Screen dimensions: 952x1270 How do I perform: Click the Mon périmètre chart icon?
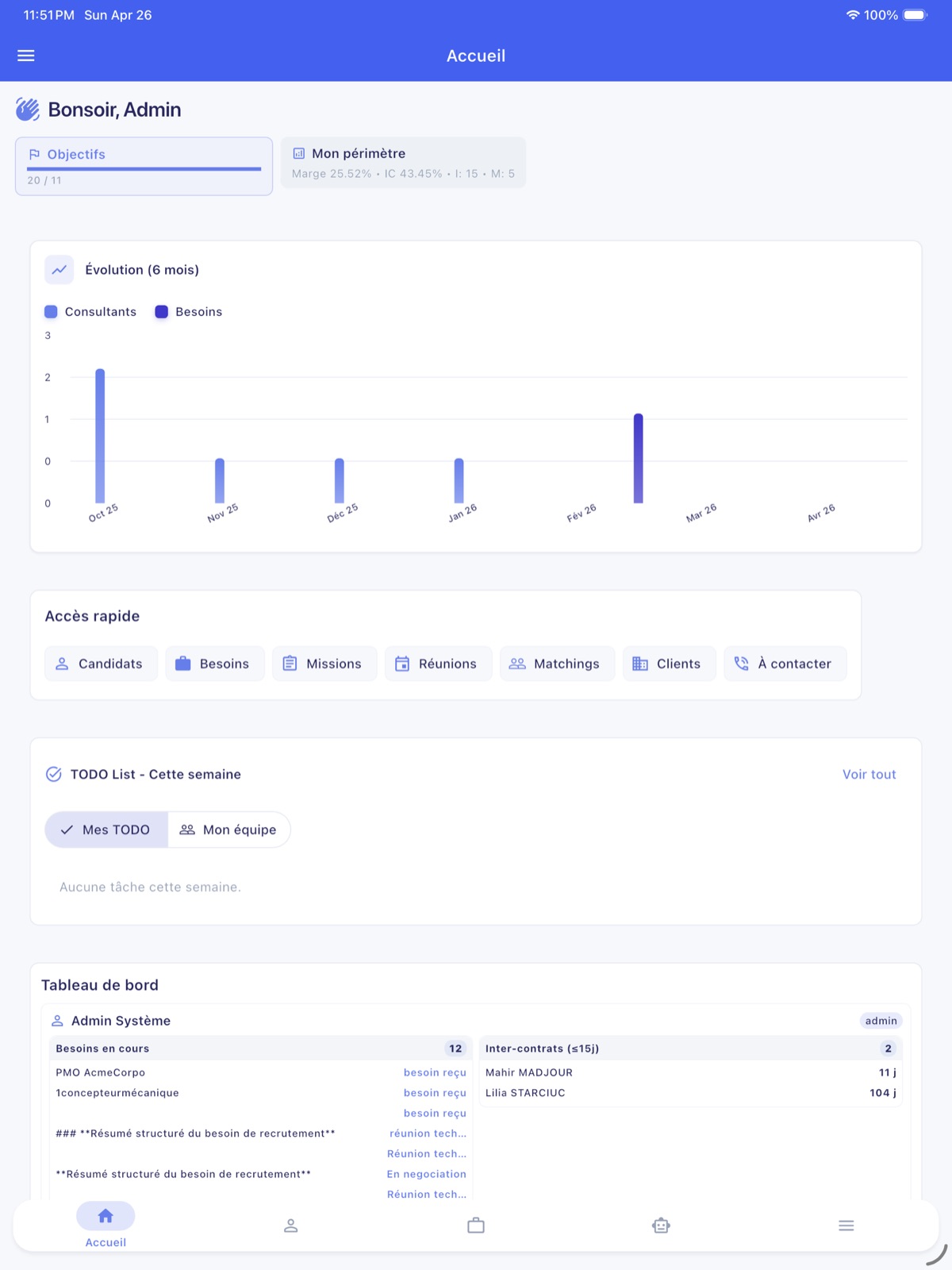(x=299, y=153)
